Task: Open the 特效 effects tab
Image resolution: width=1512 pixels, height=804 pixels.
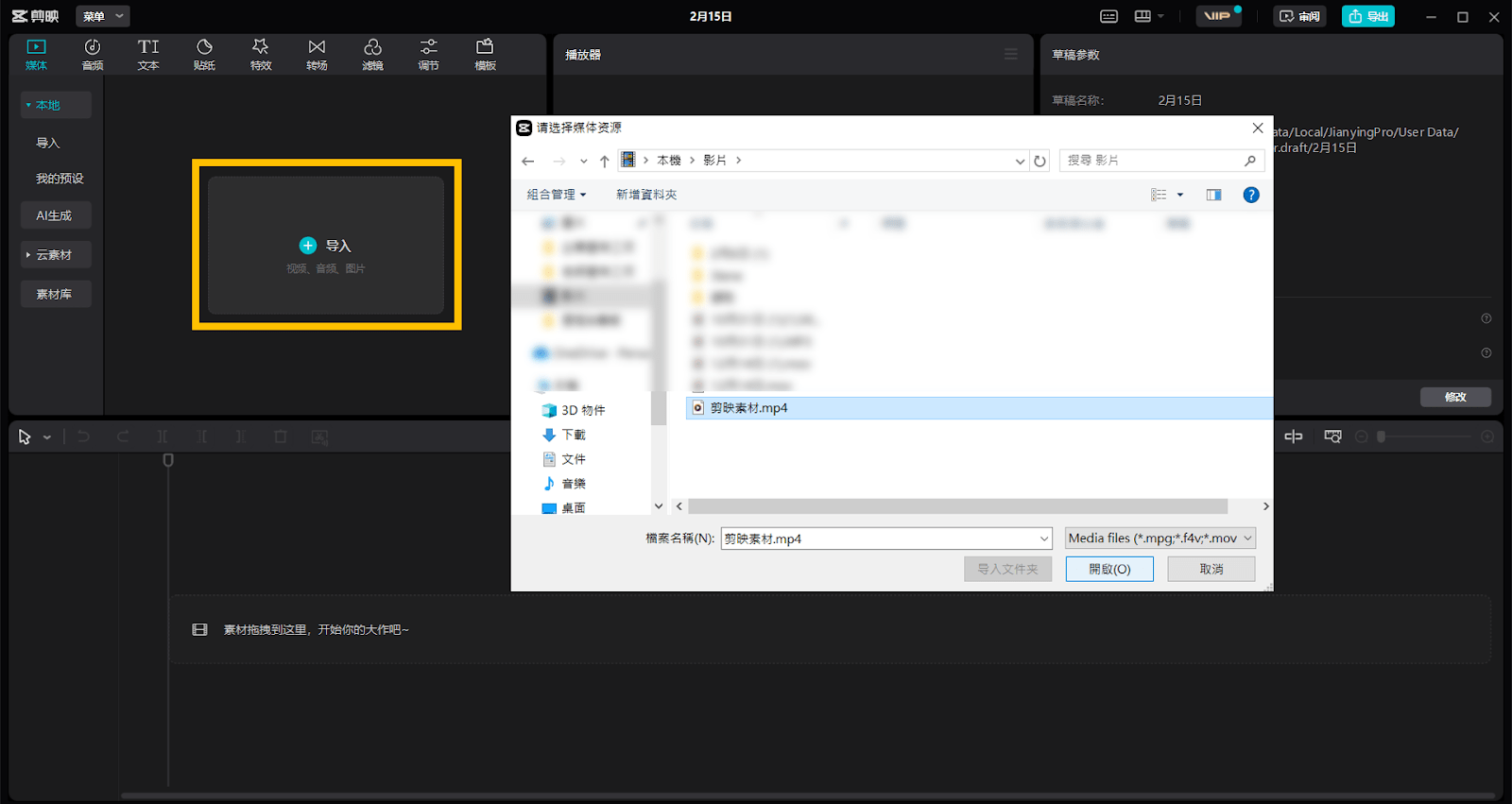Action: (x=261, y=55)
